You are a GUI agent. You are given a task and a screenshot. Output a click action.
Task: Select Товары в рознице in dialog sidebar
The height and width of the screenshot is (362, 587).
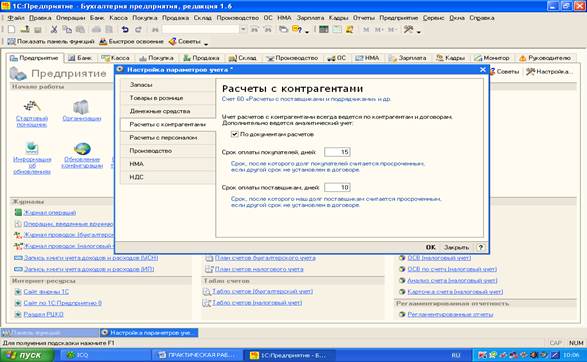[x=168, y=98]
